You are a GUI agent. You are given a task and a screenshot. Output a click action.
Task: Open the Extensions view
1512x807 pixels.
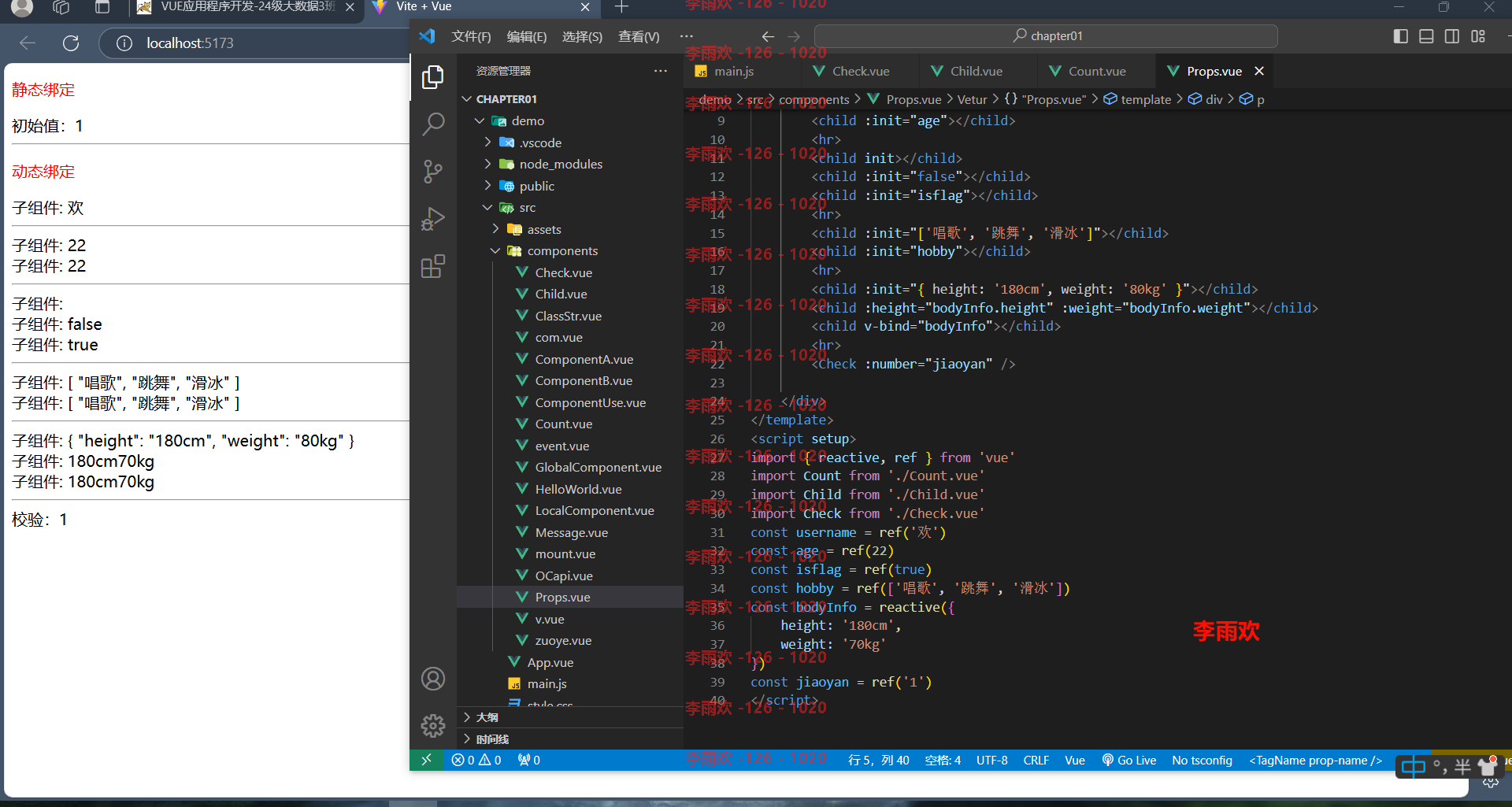(x=432, y=266)
